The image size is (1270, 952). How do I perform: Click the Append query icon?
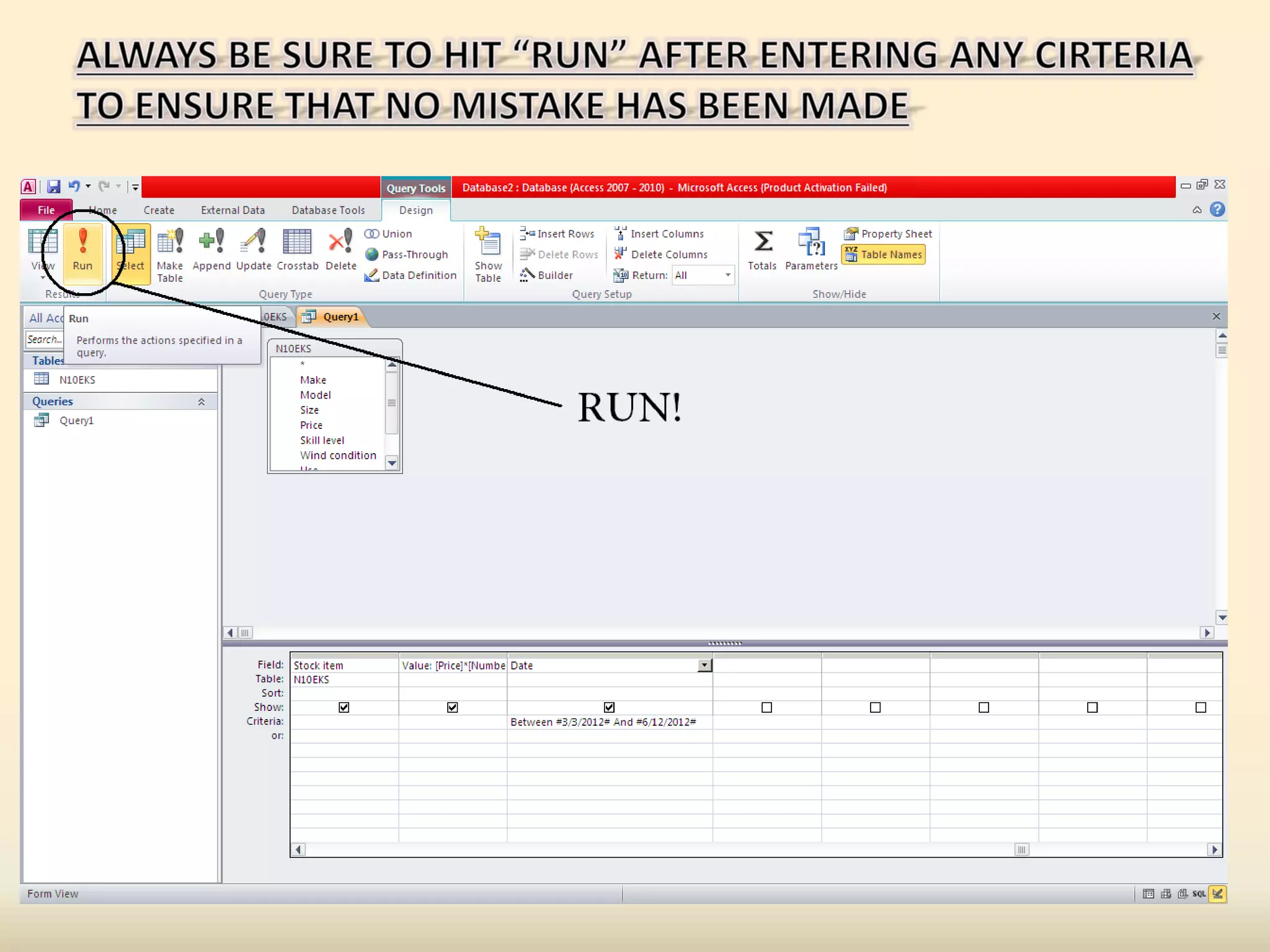click(x=211, y=242)
